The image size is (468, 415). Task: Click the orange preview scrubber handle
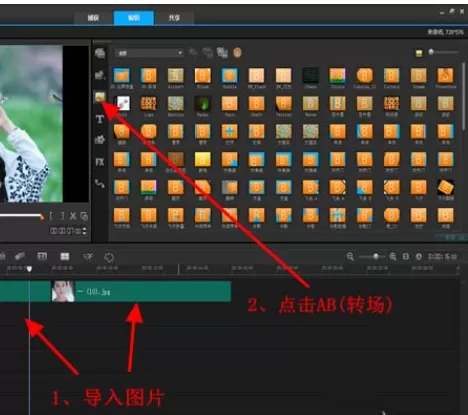pyautogui.click(x=42, y=217)
